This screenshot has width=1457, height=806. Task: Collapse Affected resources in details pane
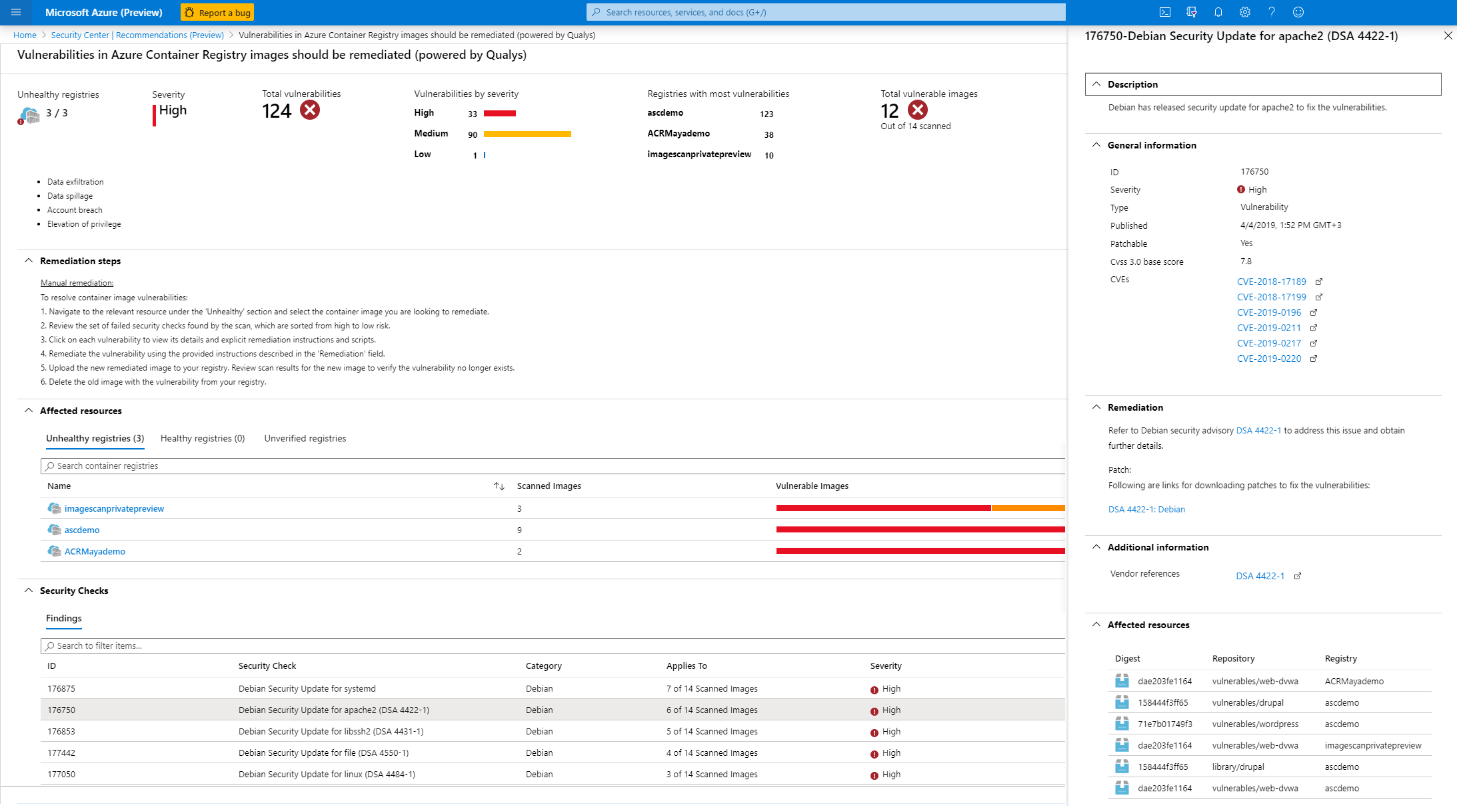1096,625
